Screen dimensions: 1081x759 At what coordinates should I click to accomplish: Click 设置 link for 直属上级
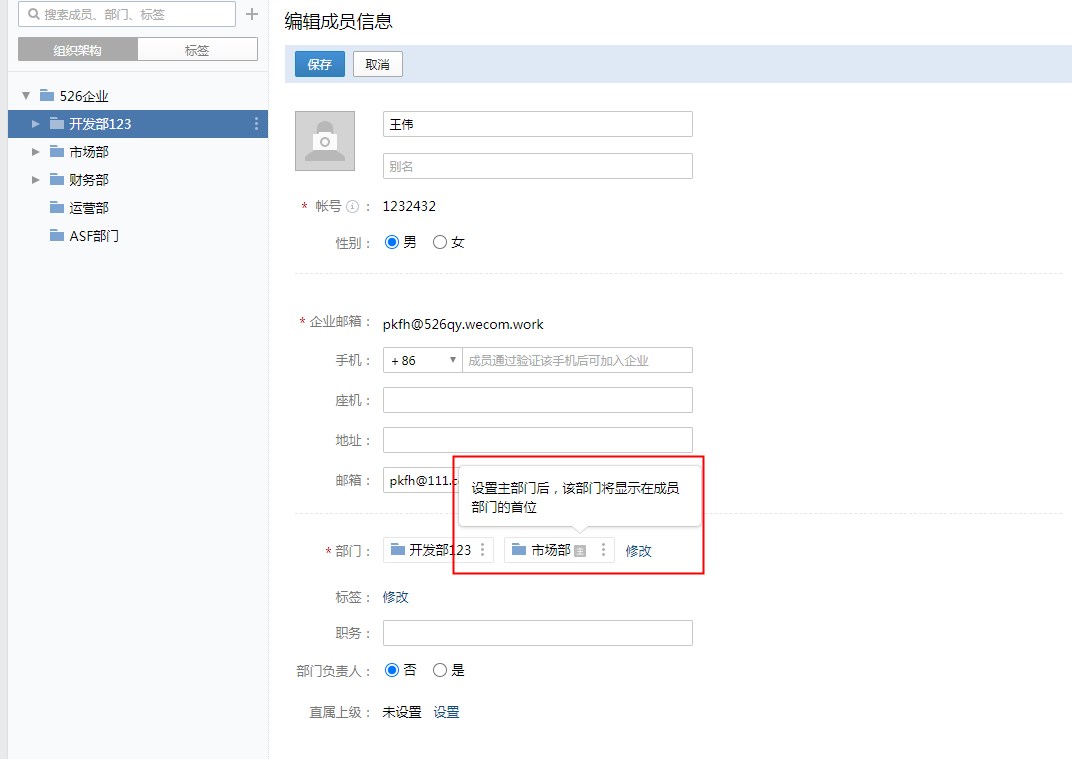point(446,712)
